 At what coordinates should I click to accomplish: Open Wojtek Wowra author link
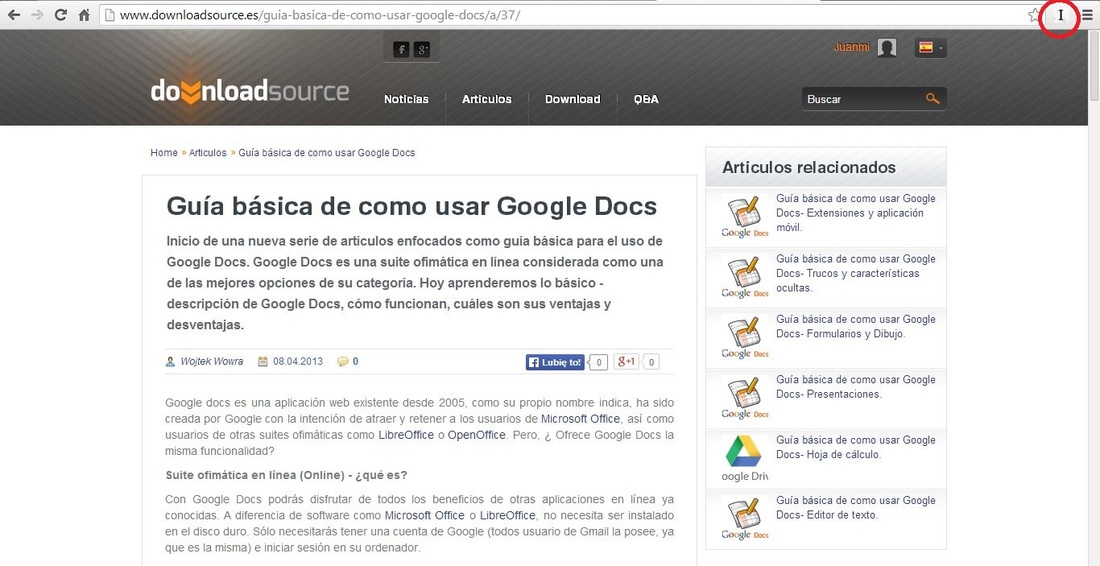(212, 362)
